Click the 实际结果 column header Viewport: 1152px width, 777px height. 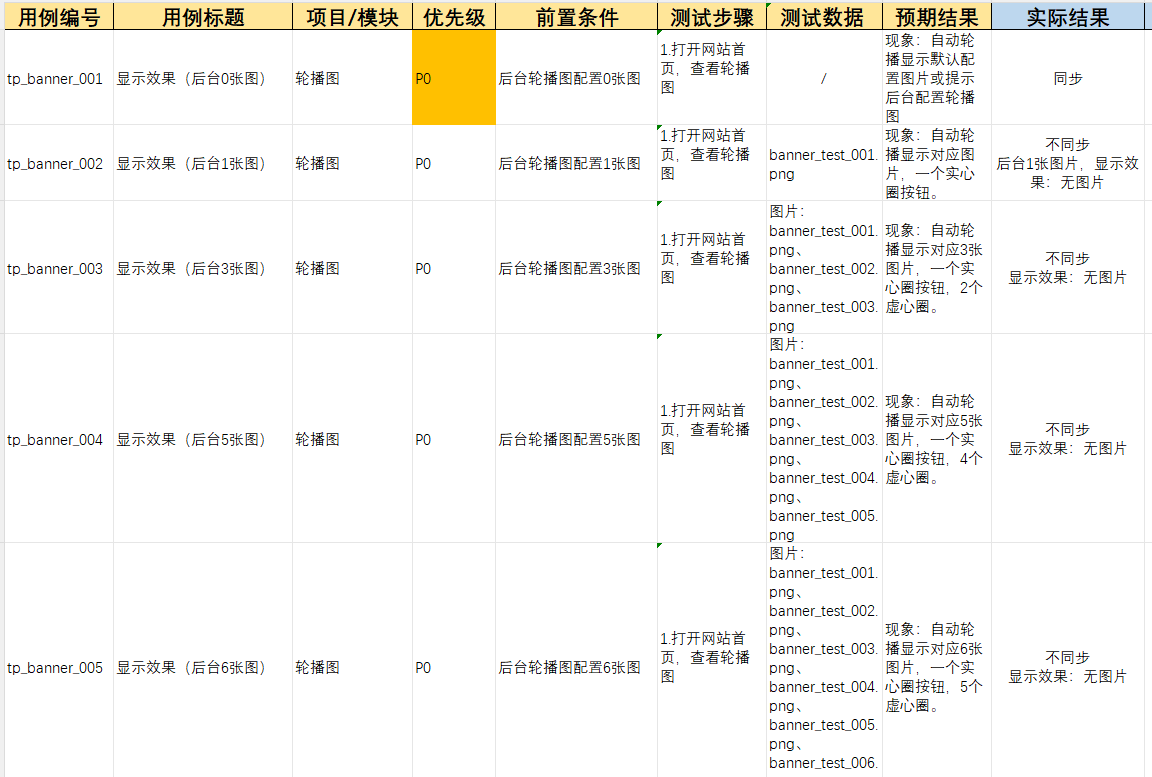(1070, 16)
